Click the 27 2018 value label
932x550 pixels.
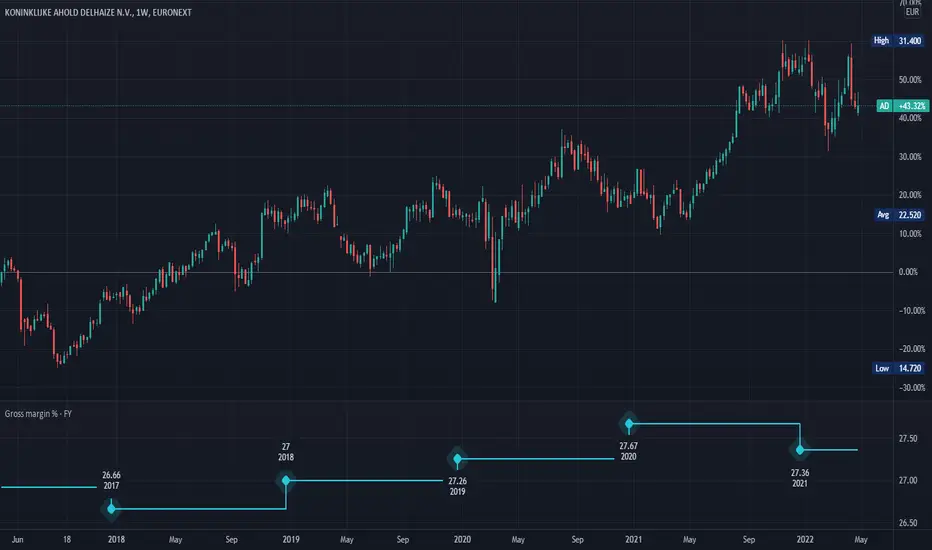(286, 452)
